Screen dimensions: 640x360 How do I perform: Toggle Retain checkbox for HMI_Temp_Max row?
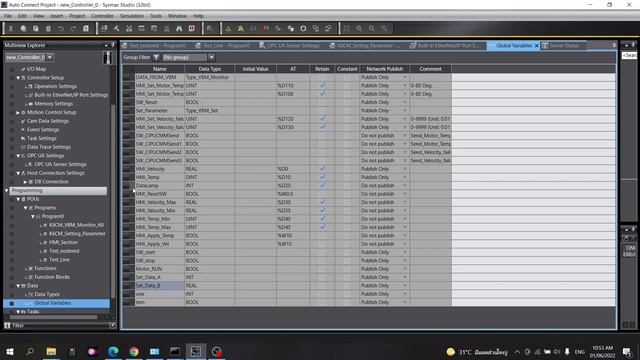[322, 227]
